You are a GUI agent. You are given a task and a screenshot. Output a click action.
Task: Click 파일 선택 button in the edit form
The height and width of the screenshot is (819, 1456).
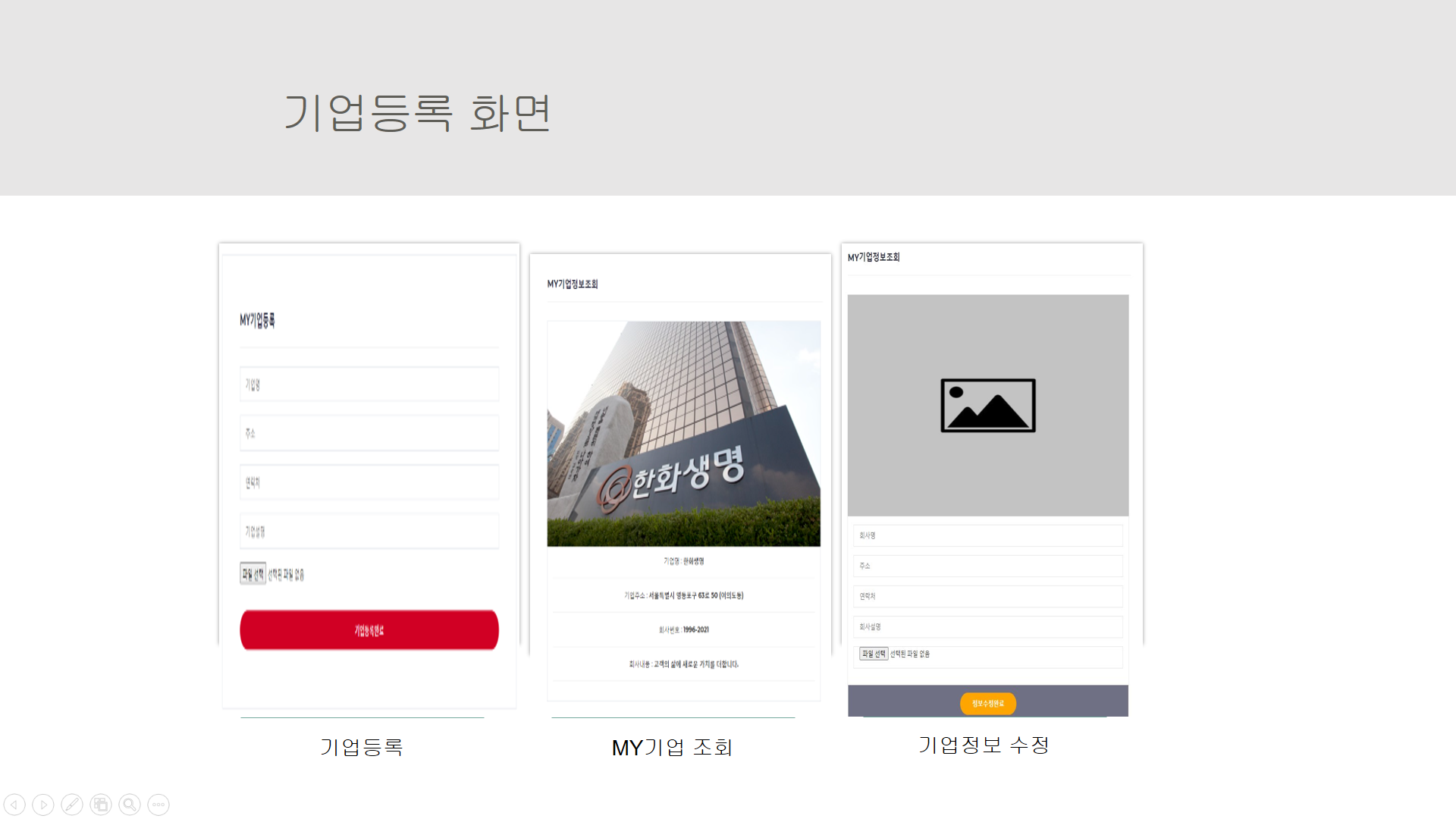coord(874,654)
